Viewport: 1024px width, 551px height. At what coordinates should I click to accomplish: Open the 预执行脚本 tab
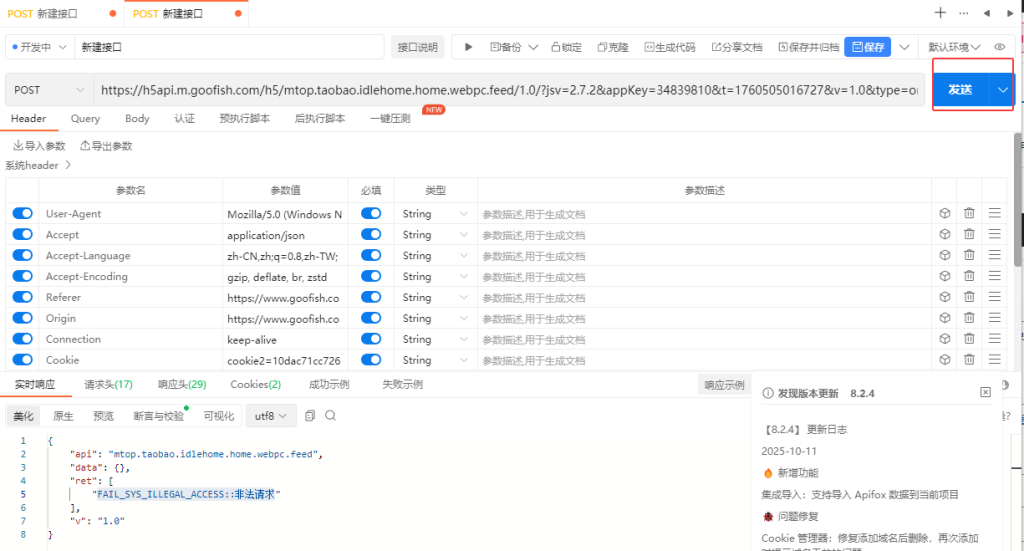click(x=244, y=118)
